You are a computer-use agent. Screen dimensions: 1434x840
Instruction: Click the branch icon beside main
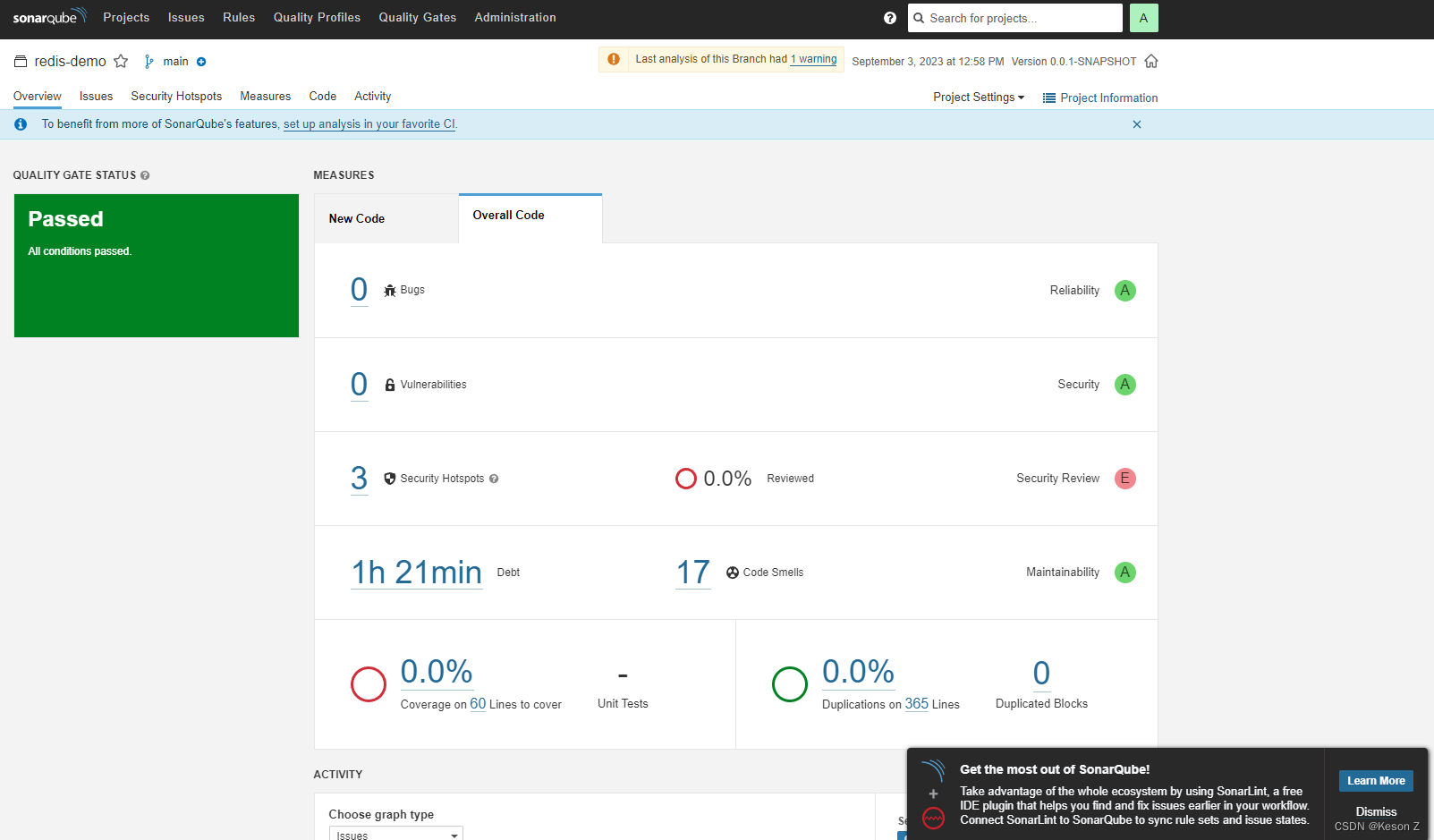coord(149,62)
